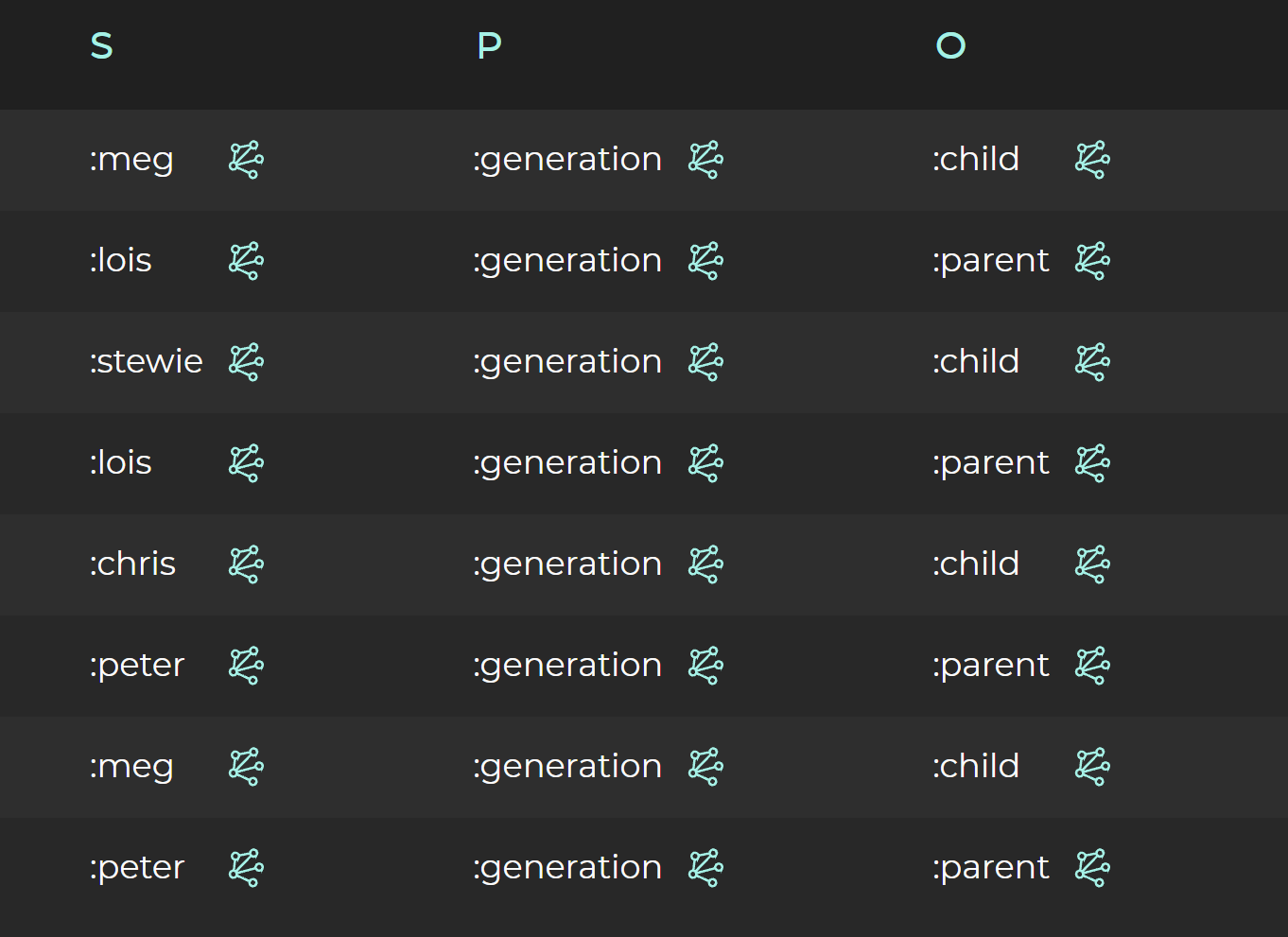This screenshot has height=937, width=1288.
Task: Click the O column header
Action: click(x=950, y=45)
